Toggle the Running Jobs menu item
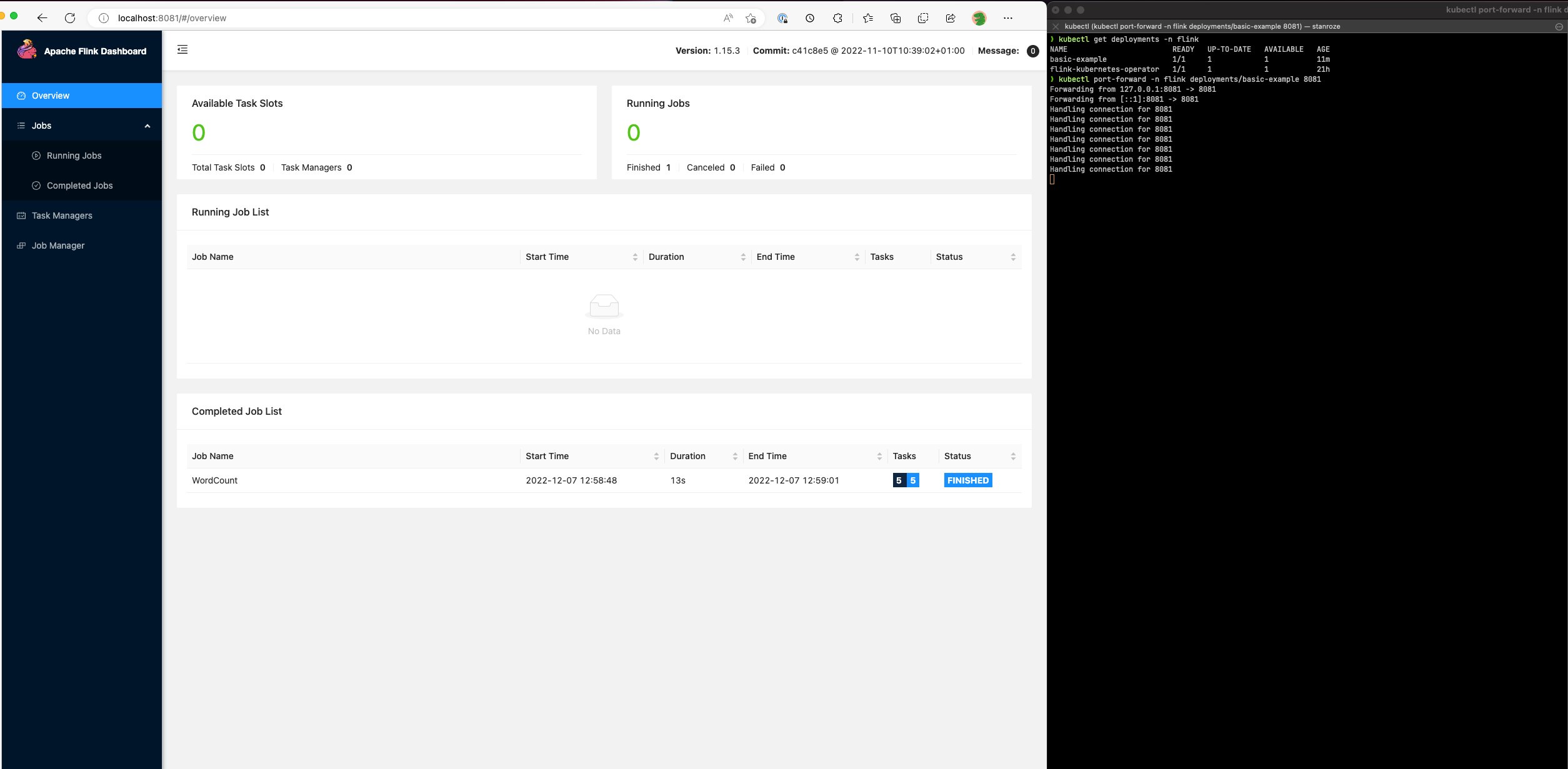1568x769 pixels. pos(74,155)
